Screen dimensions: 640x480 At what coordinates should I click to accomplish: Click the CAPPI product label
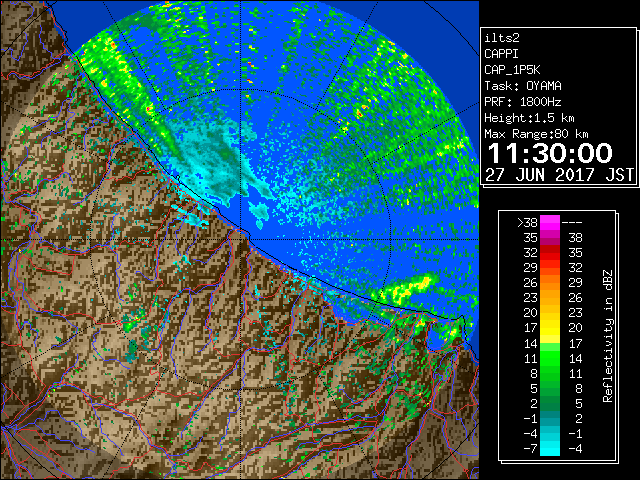click(501, 54)
